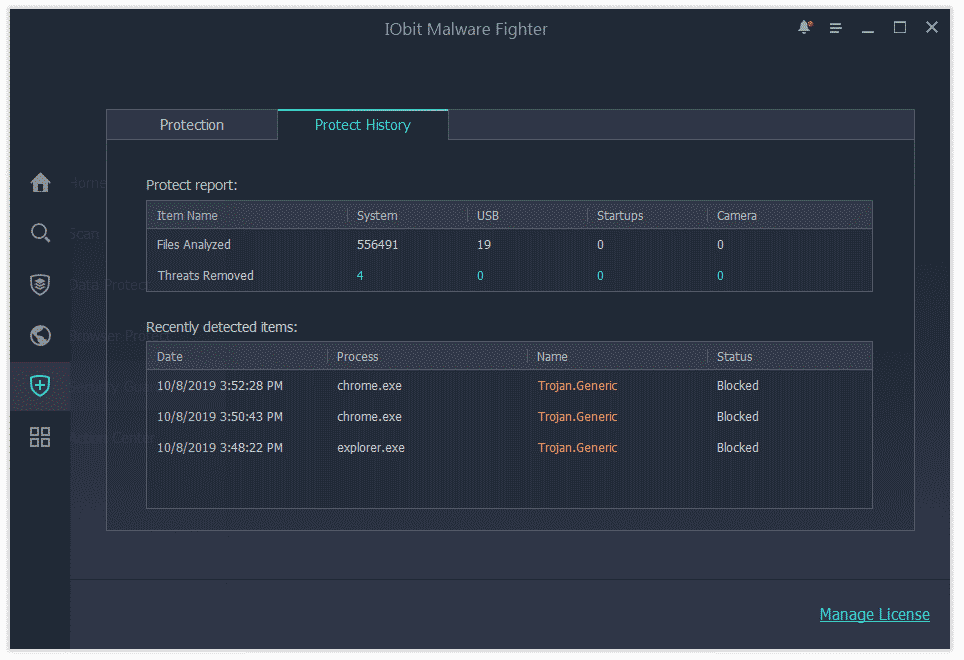Open the notifications bell

click(804, 28)
